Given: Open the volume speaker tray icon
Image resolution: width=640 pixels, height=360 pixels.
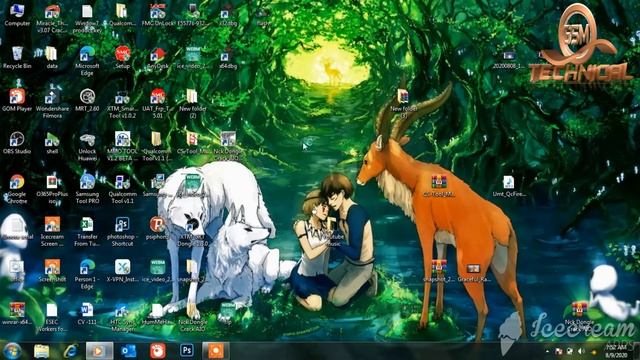Looking at the screenshot, I should tap(581, 351).
